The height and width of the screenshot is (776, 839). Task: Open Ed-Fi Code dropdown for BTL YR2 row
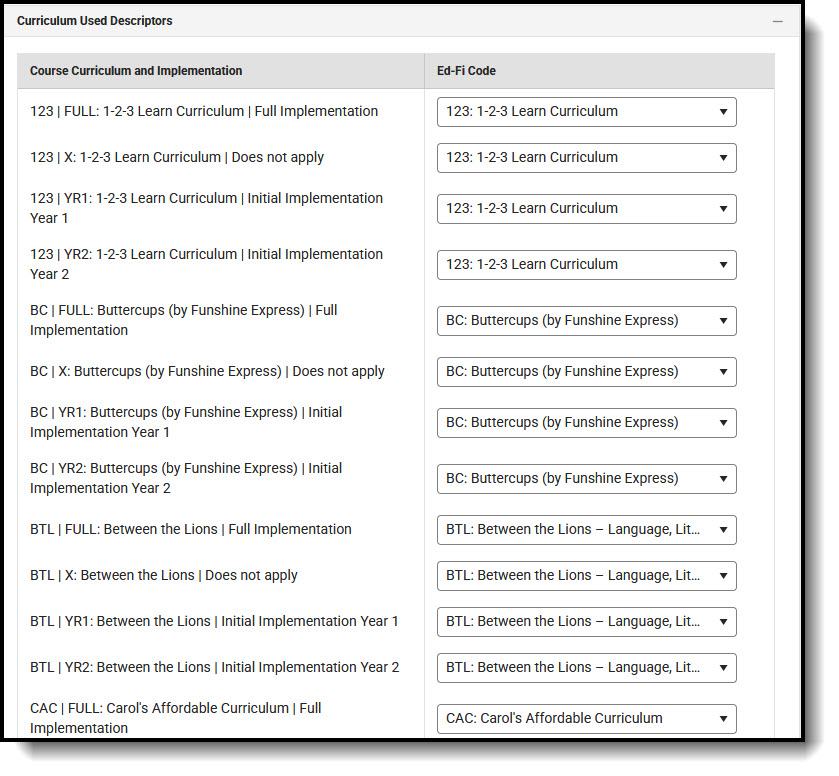pyautogui.click(x=586, y=668)
